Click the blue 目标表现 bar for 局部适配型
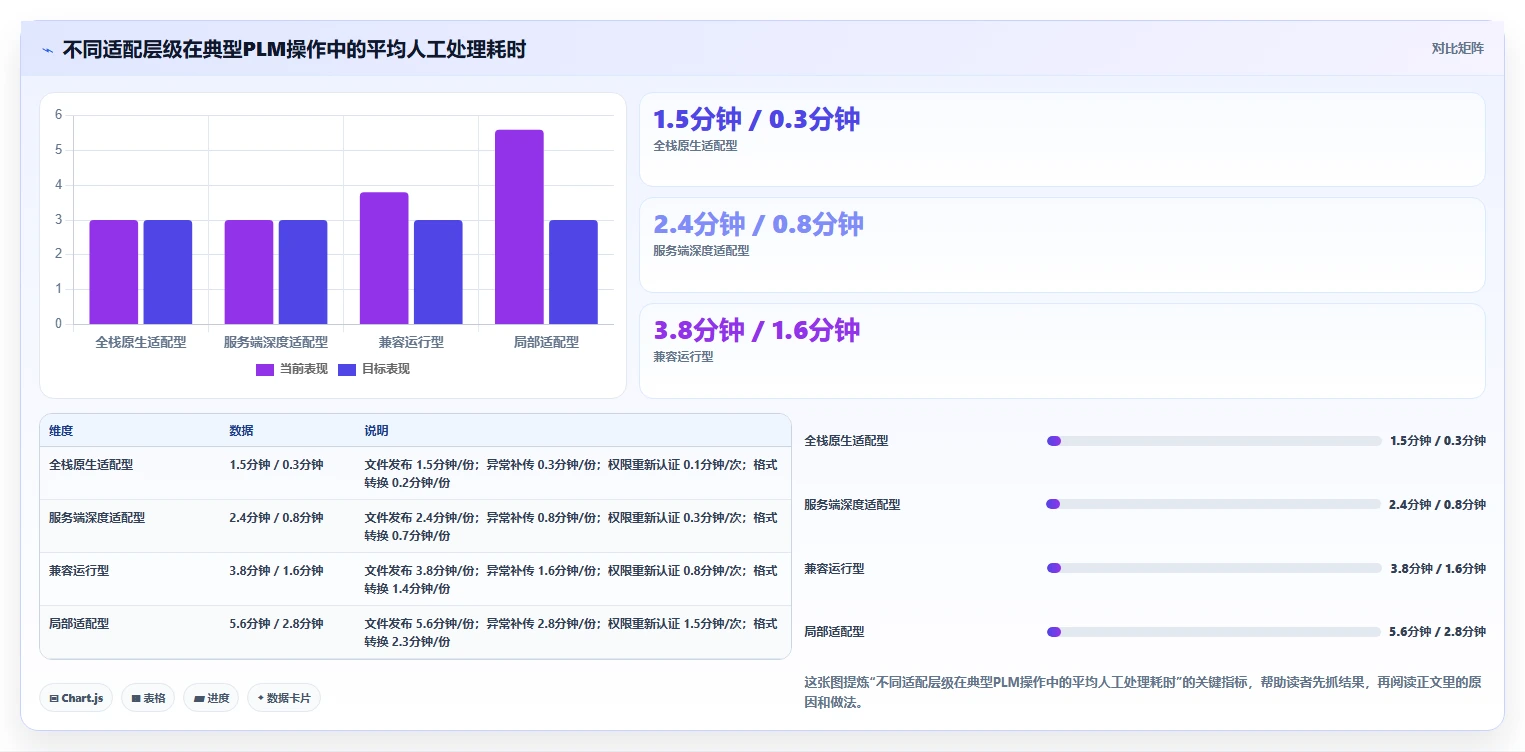1525x752 pixels. pyautogui.click(x=573, y=272)
